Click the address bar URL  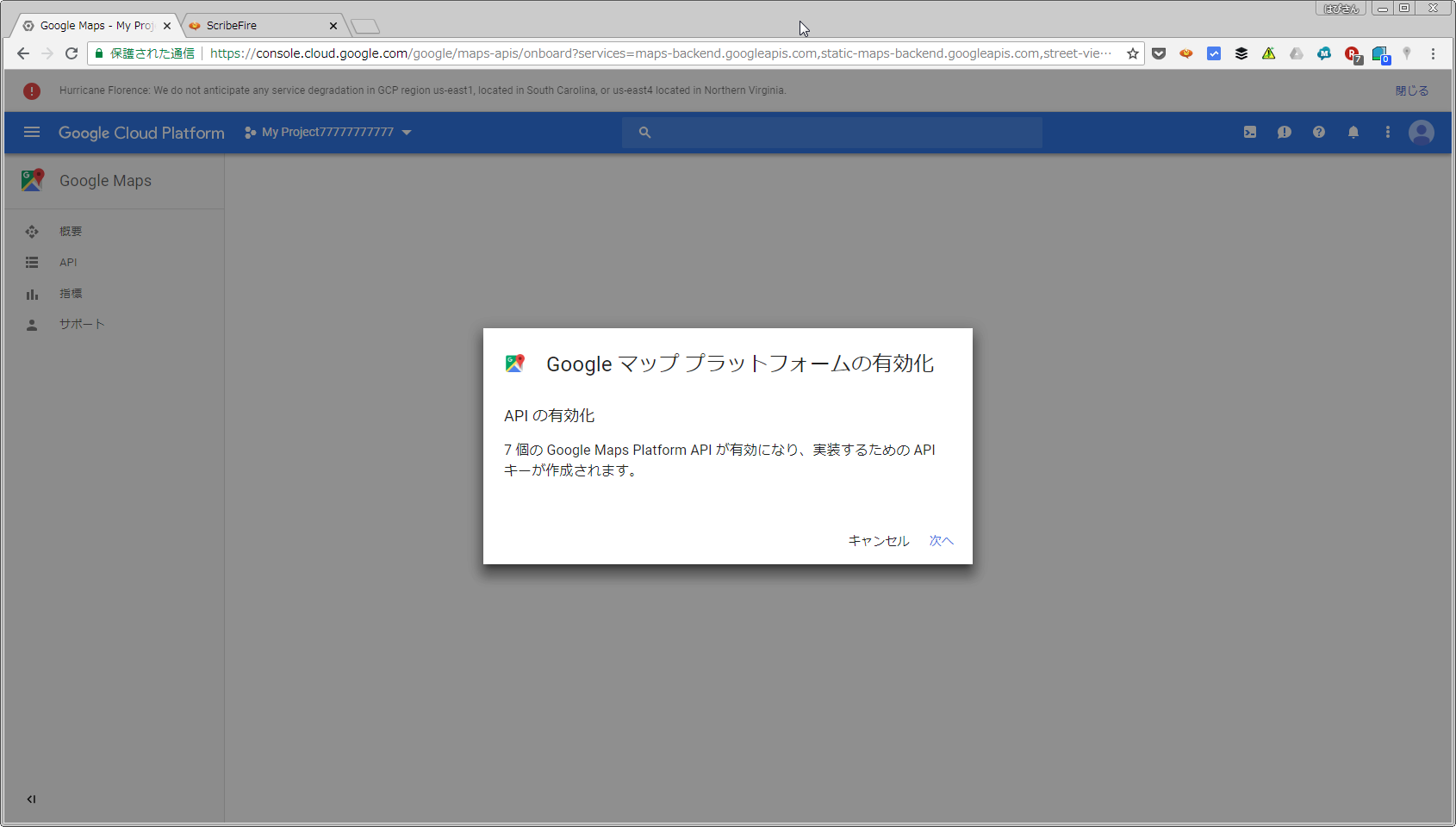pos(661,53)
